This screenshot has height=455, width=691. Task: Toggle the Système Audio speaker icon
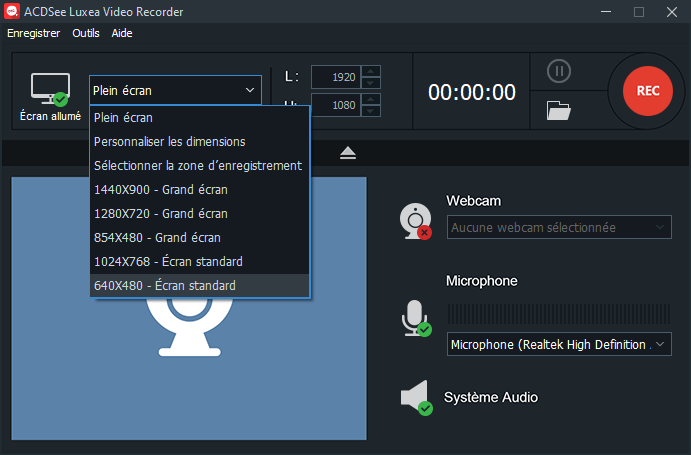tap(415, 397)
